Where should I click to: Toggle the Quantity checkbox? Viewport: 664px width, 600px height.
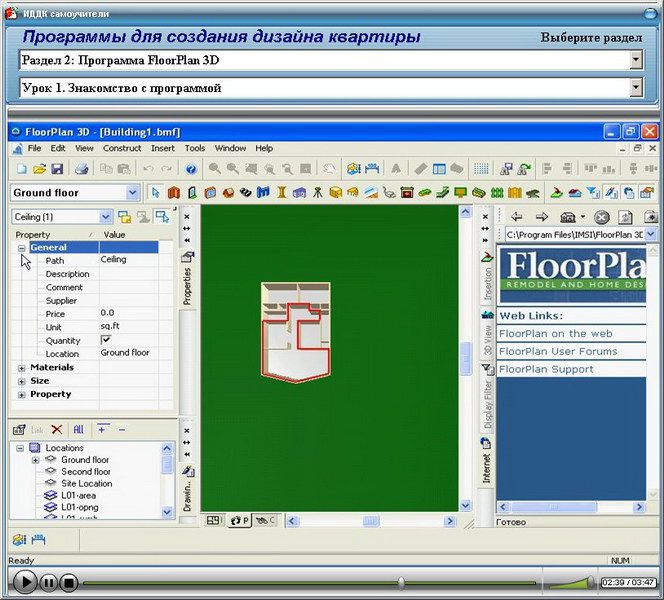tap(106, 340)
